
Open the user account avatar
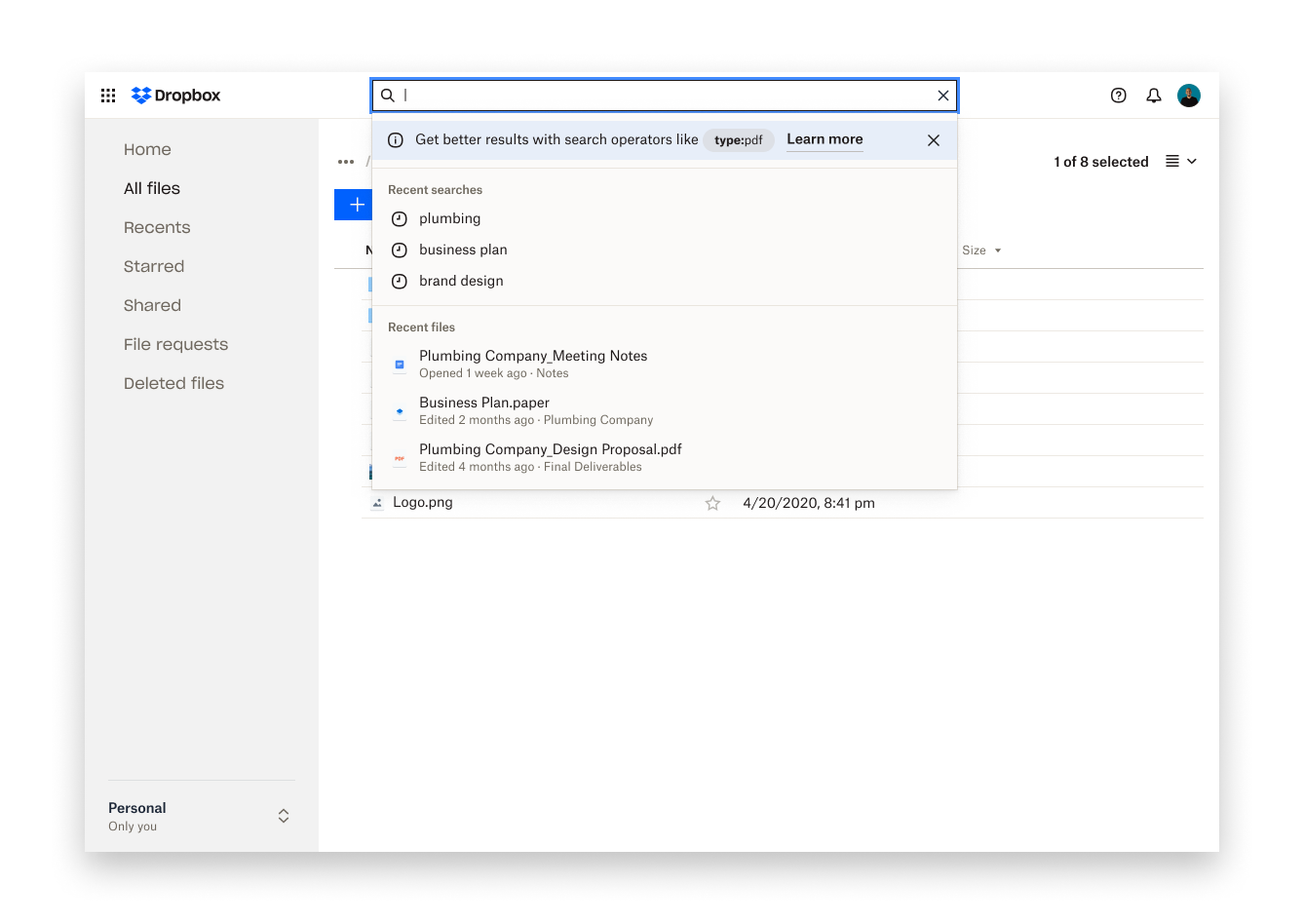pos(1188,96)
